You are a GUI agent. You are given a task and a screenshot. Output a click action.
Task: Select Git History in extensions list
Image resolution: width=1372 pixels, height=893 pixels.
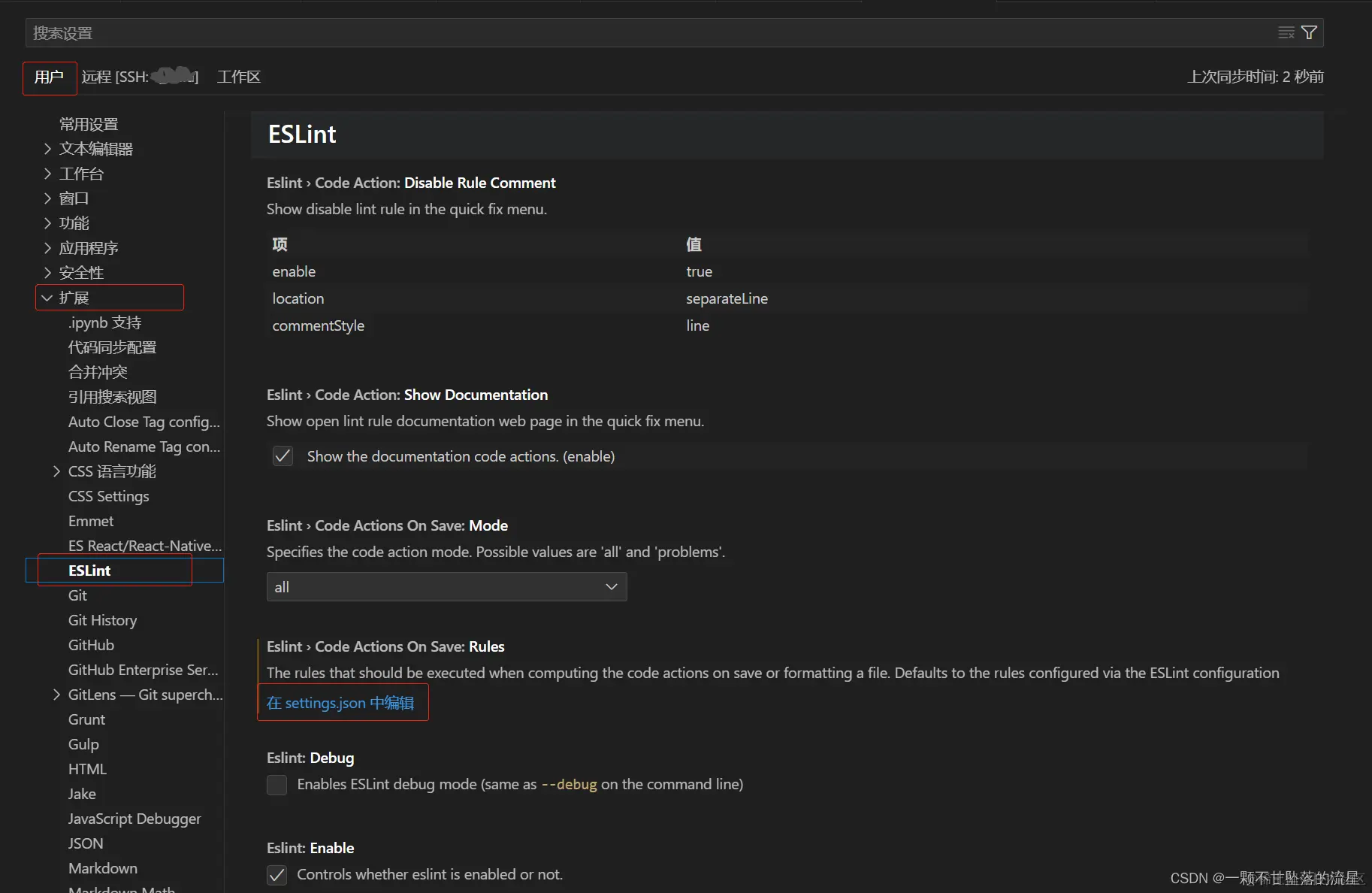coord(102,620)
